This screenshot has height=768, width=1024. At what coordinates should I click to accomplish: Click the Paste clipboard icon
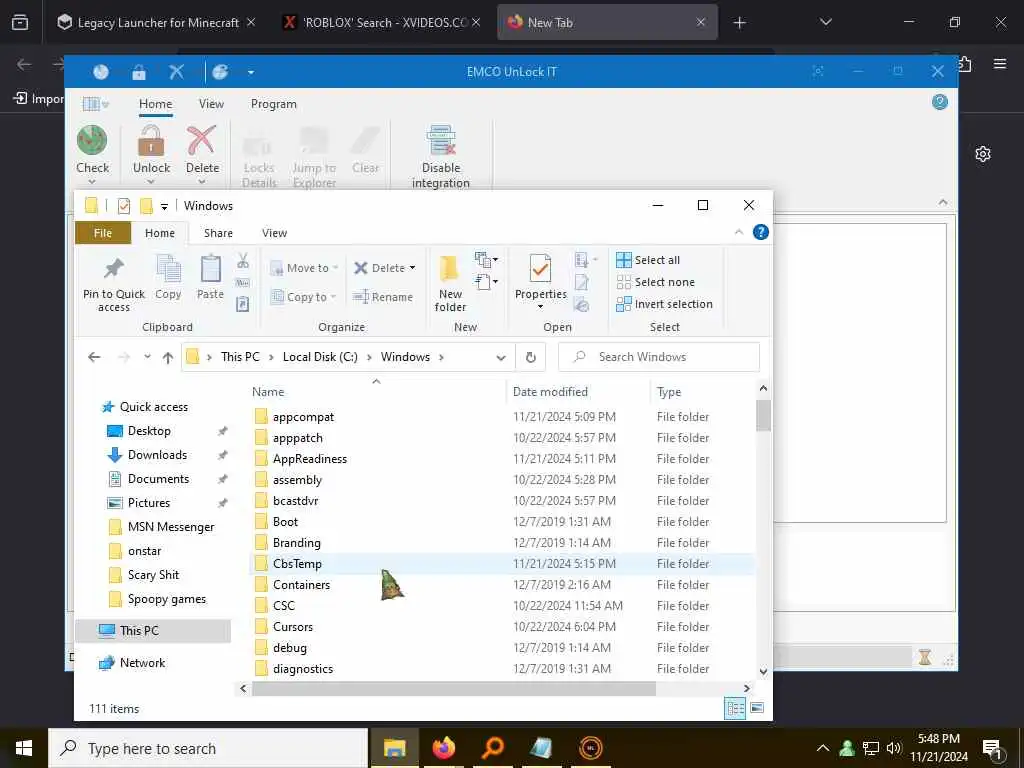coord(210,268)
